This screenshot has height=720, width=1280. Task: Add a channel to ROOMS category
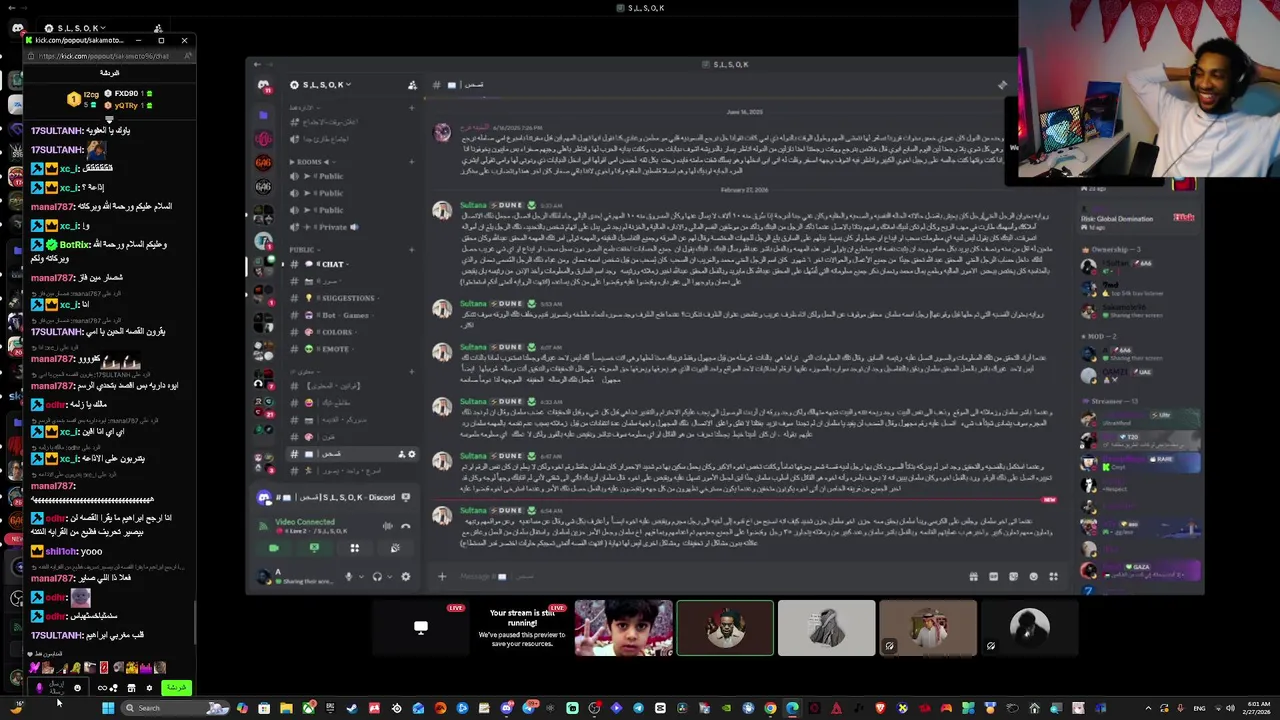[x=412, y=161]
